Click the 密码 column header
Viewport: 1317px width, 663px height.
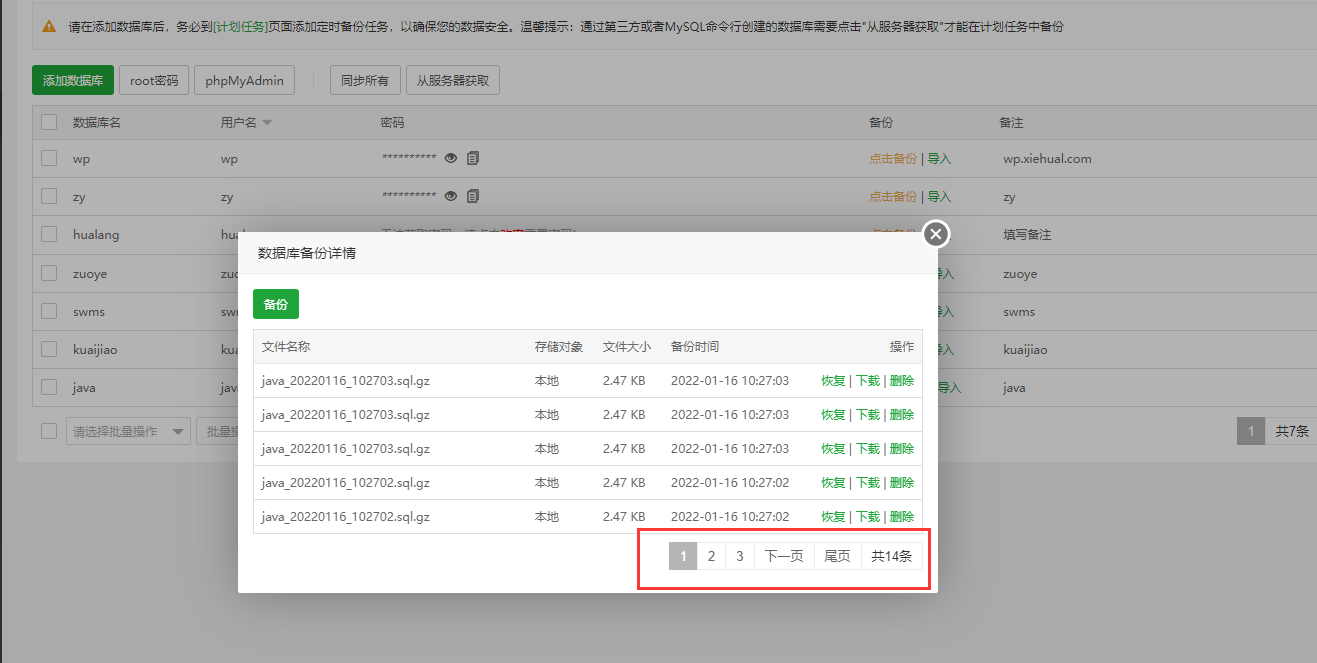[392, 122]
